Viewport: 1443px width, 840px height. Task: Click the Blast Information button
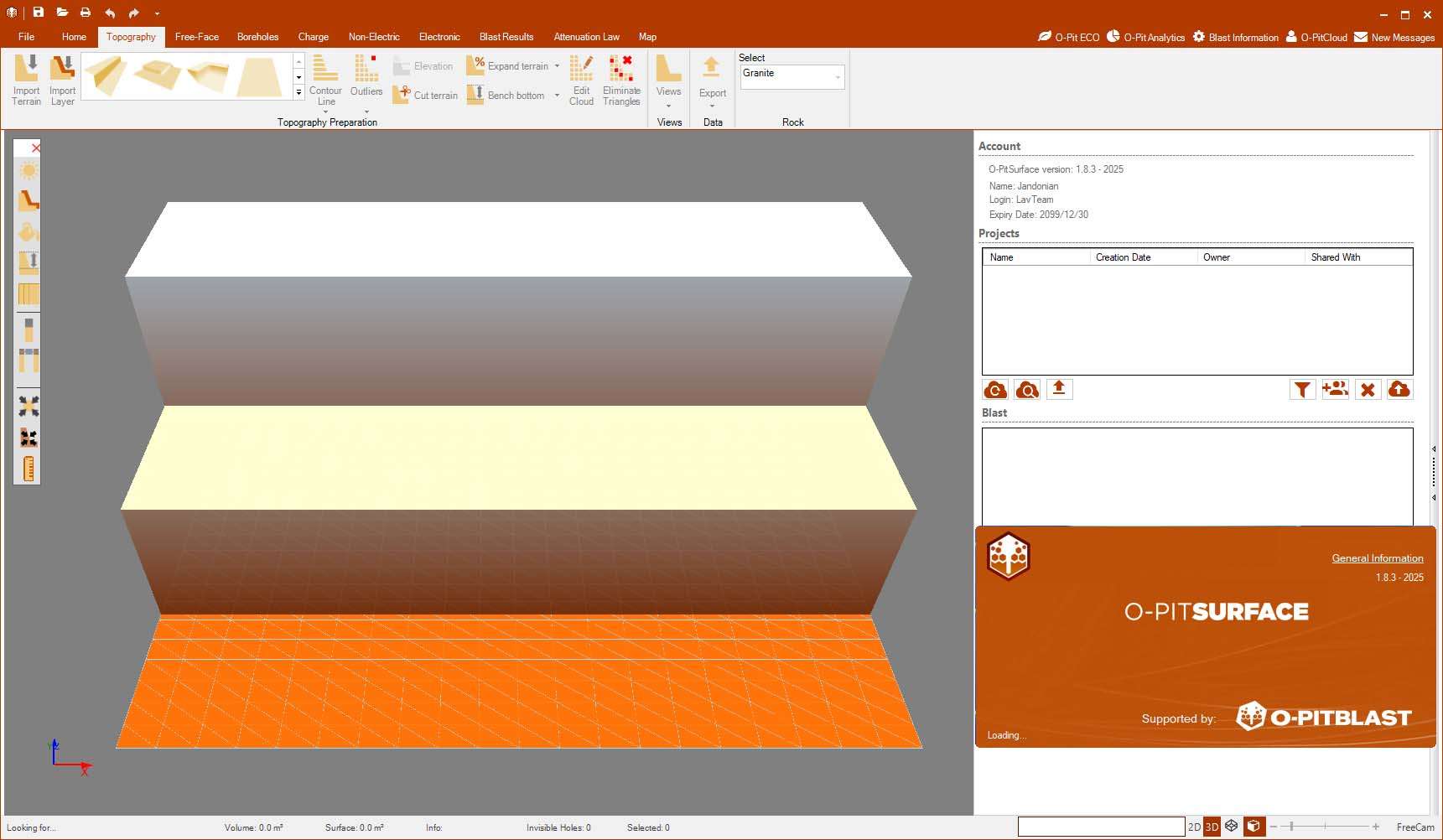[x=1236, y=37]
